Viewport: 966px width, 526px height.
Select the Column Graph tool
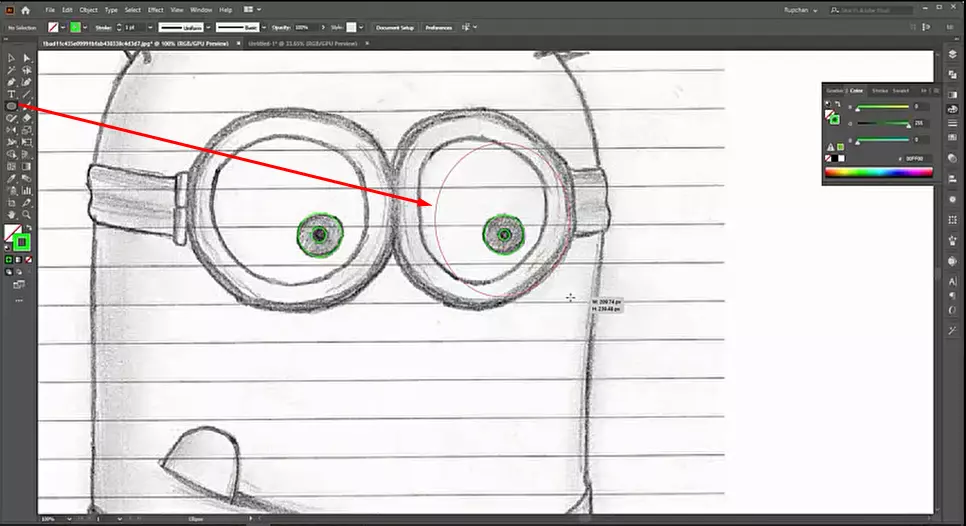coord(26,191)
